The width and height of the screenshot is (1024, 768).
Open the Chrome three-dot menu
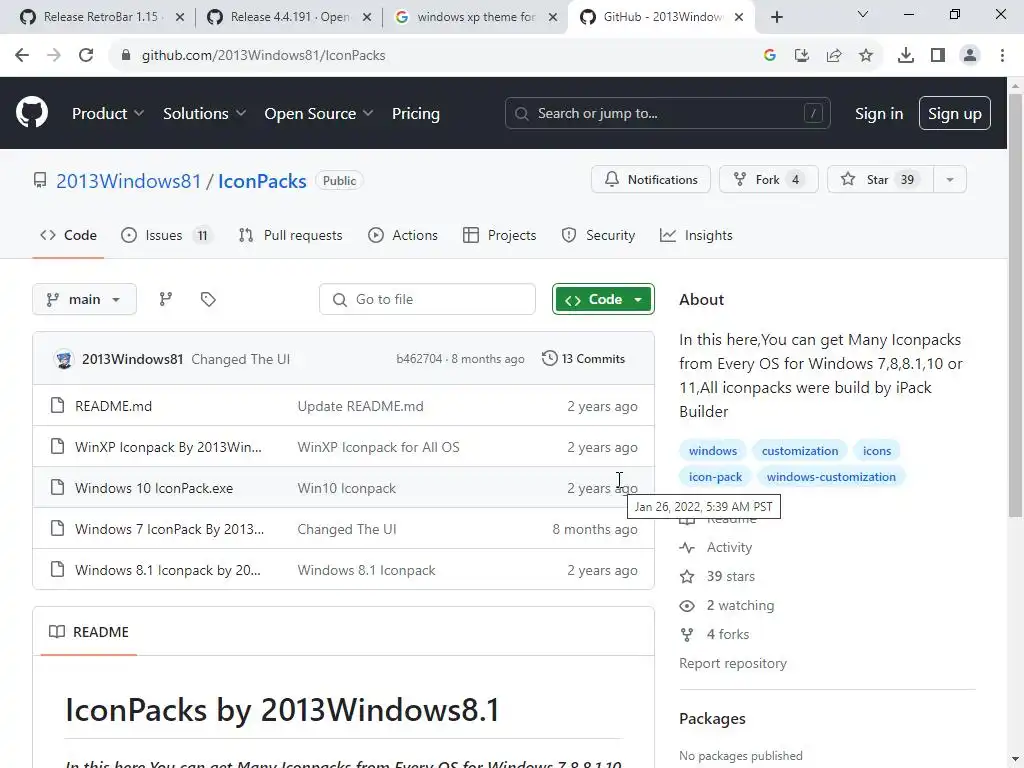1002,56
